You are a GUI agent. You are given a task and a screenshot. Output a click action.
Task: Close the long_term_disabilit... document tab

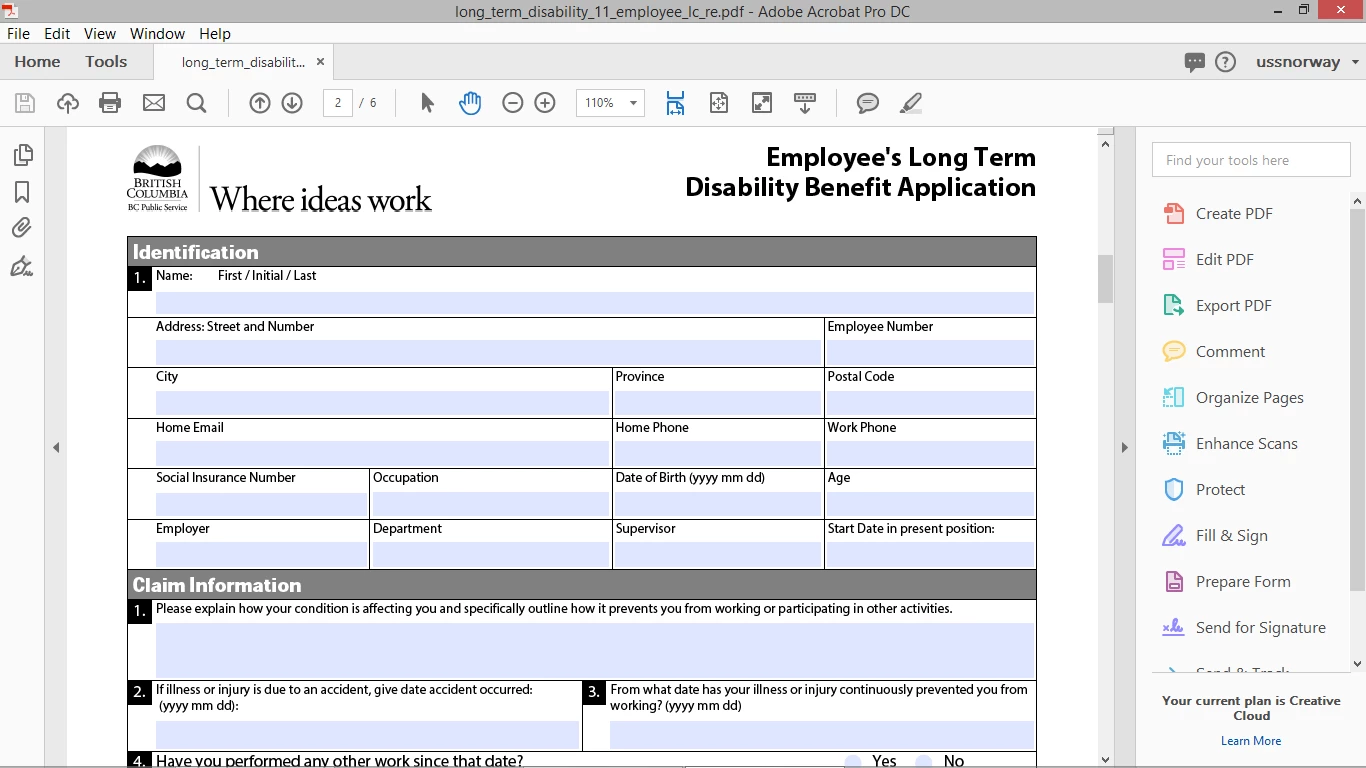click(320, 62)
